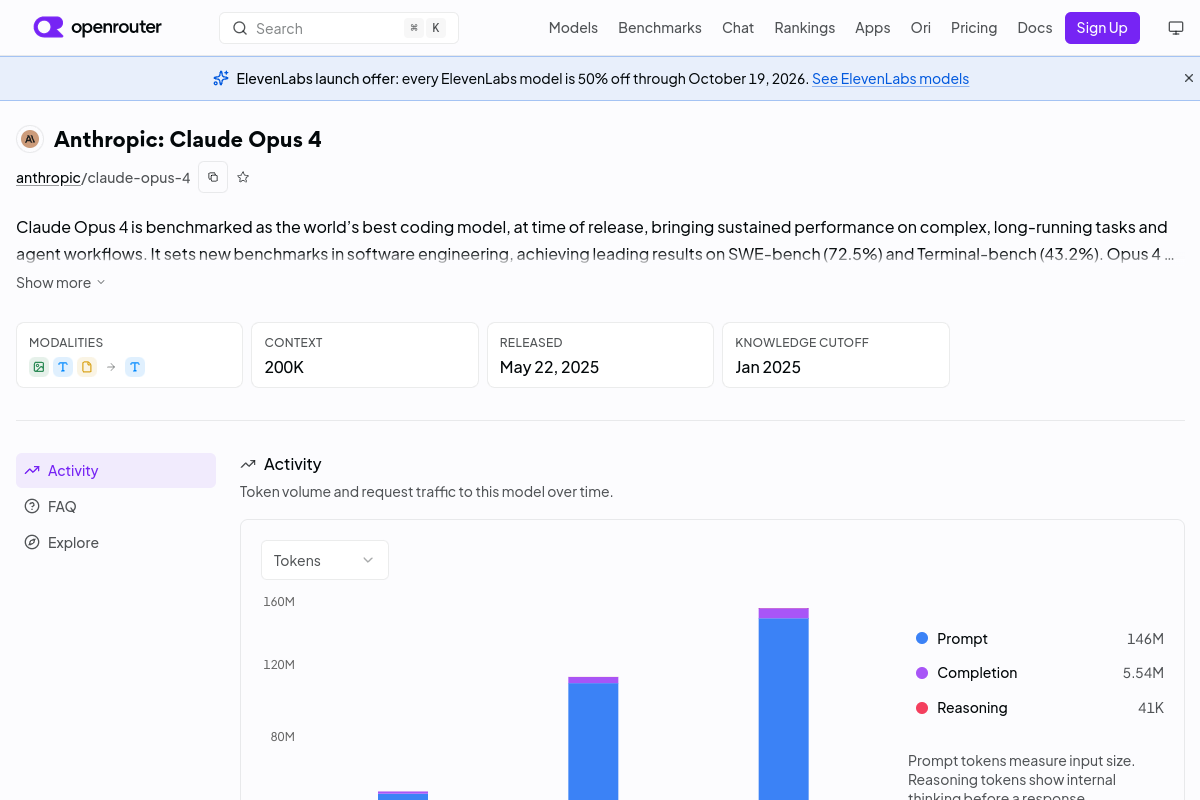Follow the See ElevenLabs models link
This screenshot has width=1200, height=800.
[x=890, y=79]
